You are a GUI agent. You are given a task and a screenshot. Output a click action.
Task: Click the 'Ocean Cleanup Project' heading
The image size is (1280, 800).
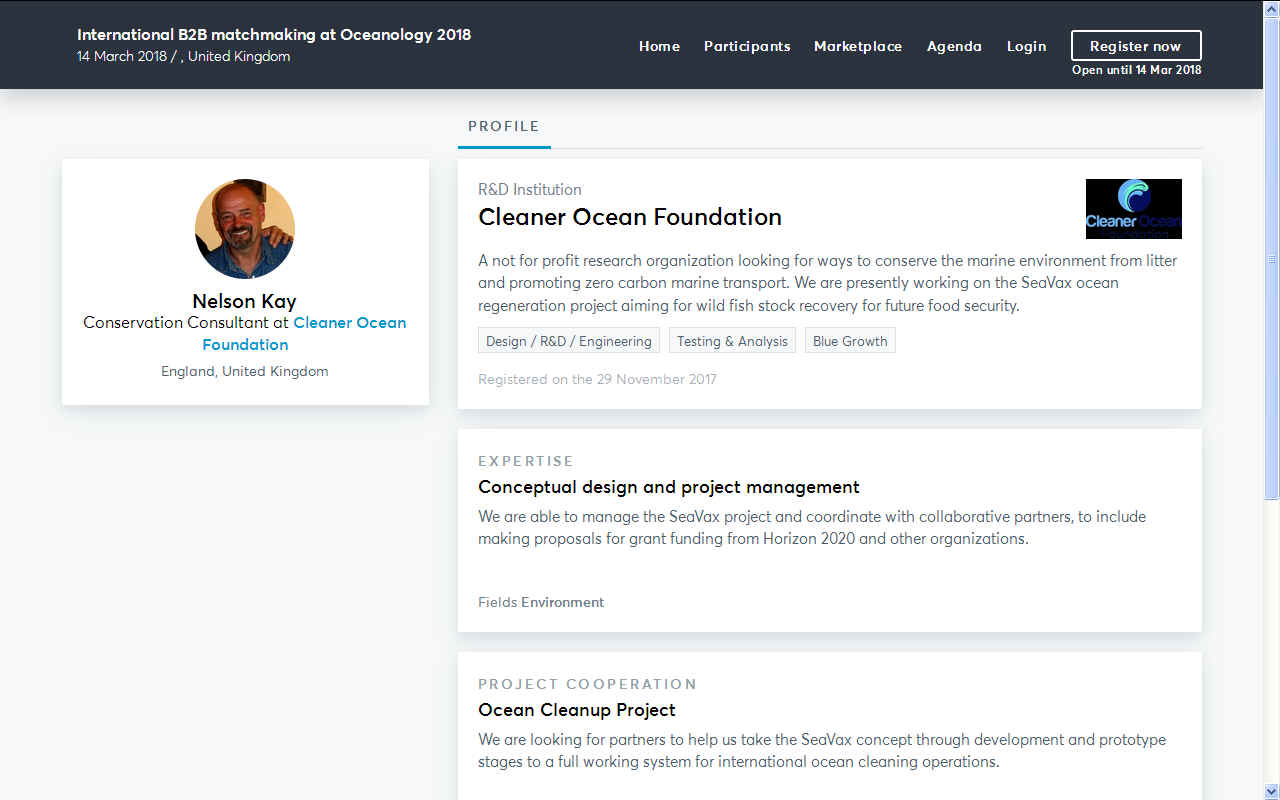coord(577,710)
